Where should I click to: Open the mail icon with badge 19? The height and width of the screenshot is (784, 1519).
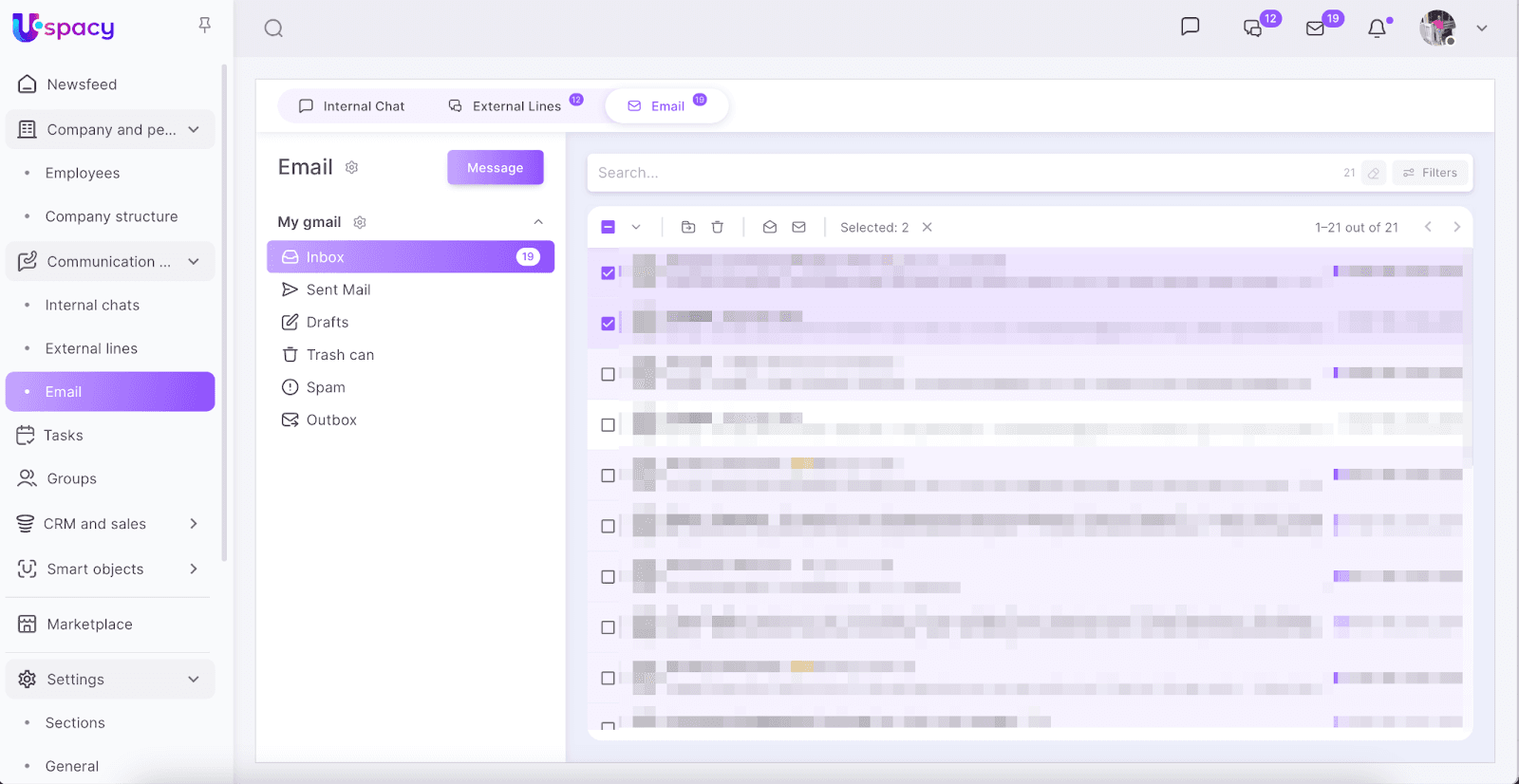click(x=1315, y=28)
